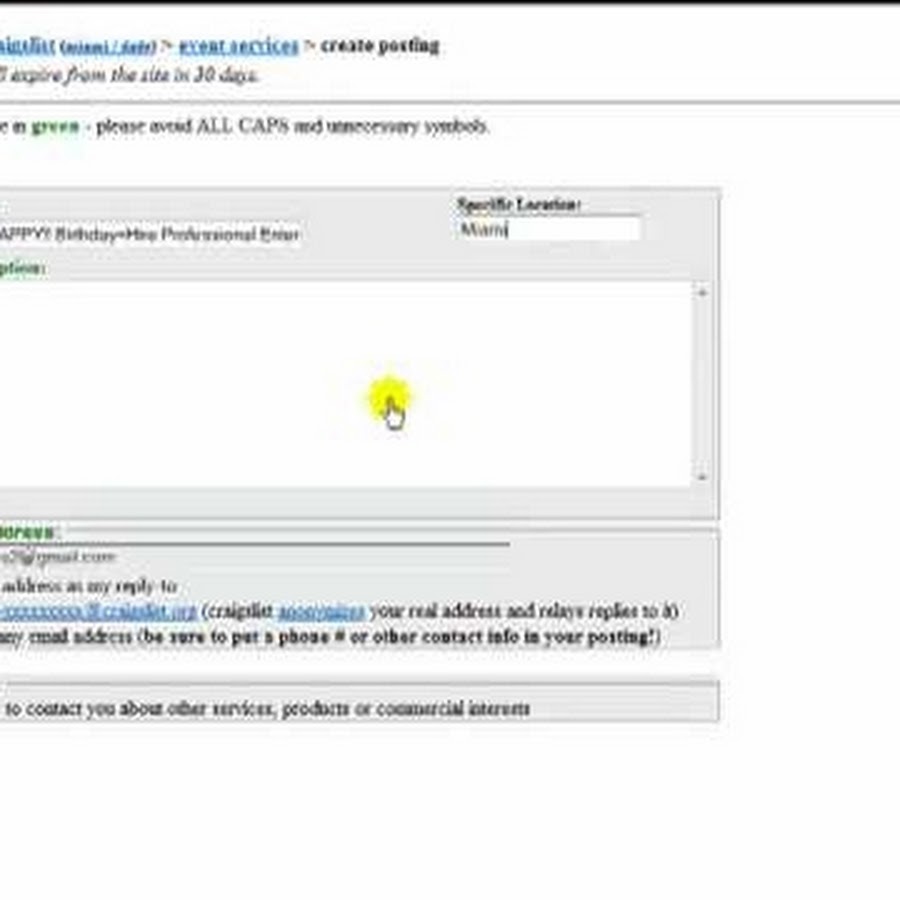
Task: Click the Specific Location field containing Miami
Action: click(x=547, y=229)
